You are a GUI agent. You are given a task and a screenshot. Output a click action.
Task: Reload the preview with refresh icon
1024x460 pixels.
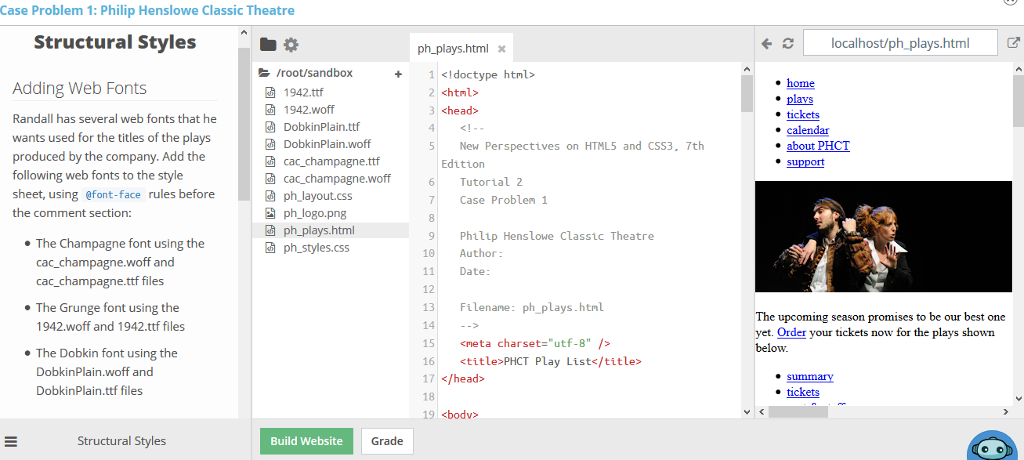(x=788, y=44)
